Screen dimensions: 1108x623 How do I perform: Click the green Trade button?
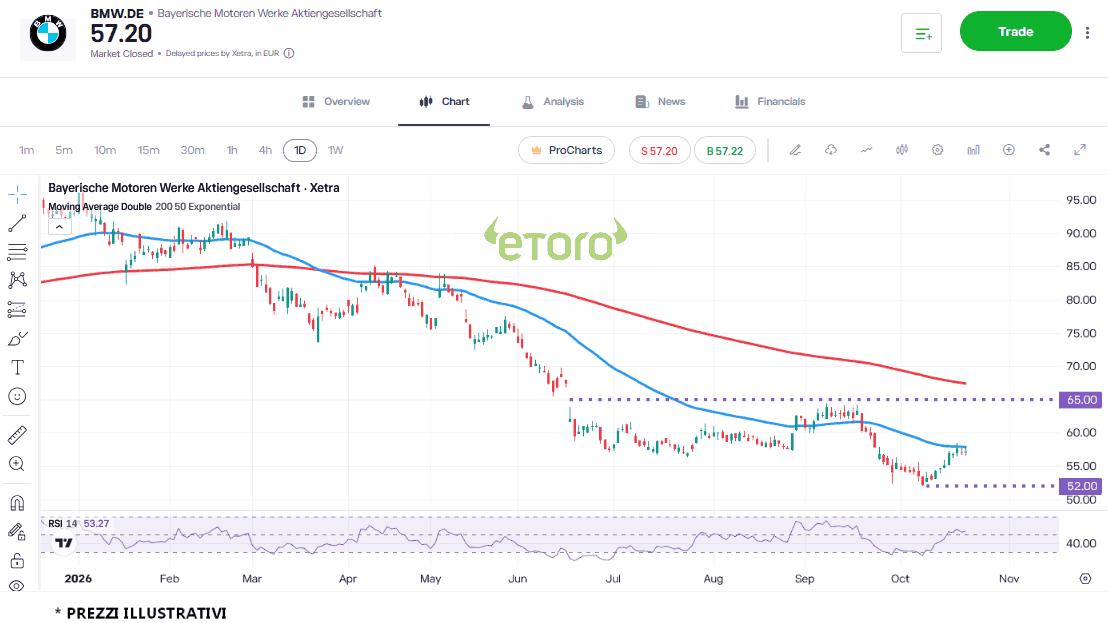click(1015, 31)
